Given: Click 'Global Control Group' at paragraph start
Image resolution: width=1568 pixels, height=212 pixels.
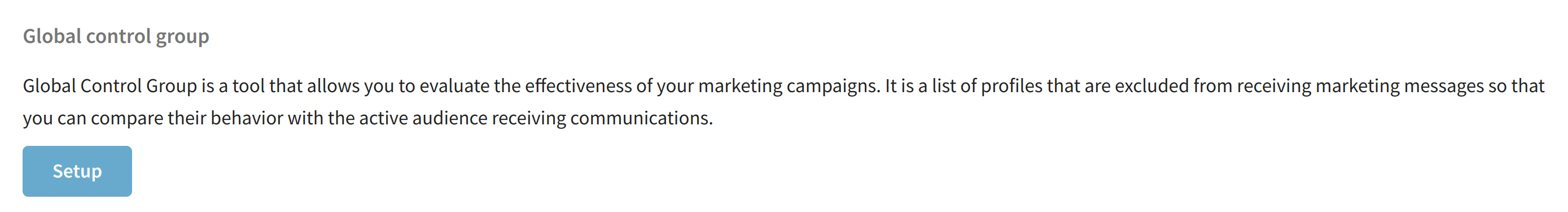Looking at the screenshot, I should pyautogui.click(x=110, y=86).
